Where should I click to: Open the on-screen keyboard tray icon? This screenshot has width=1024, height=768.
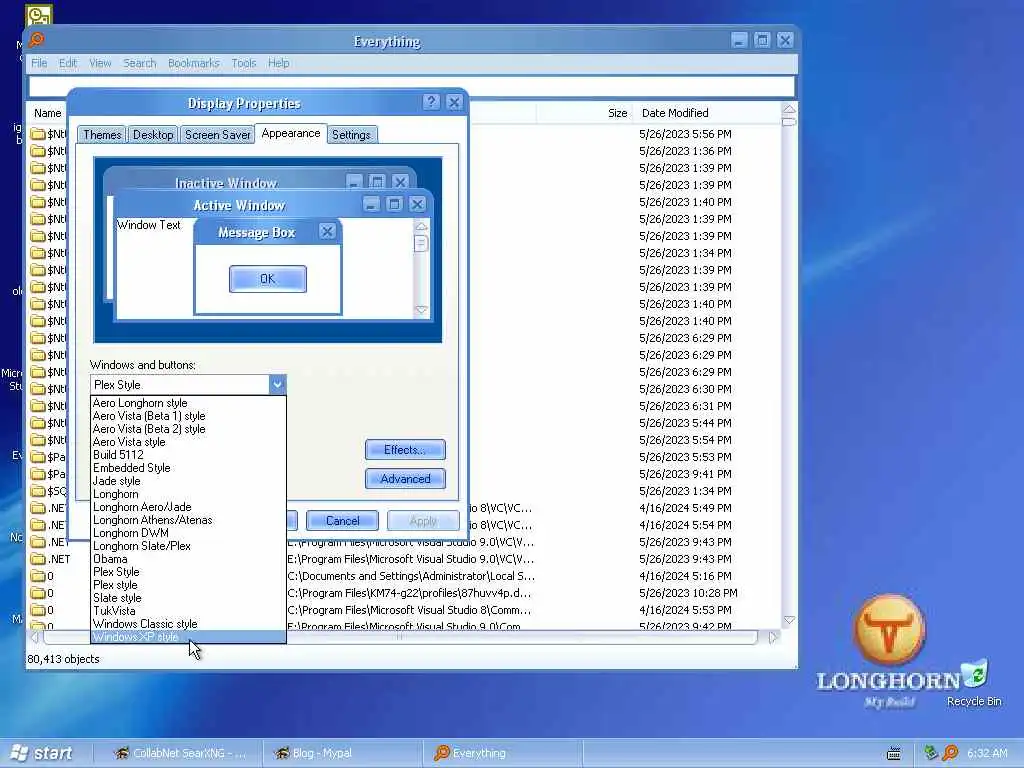(894, 753)
